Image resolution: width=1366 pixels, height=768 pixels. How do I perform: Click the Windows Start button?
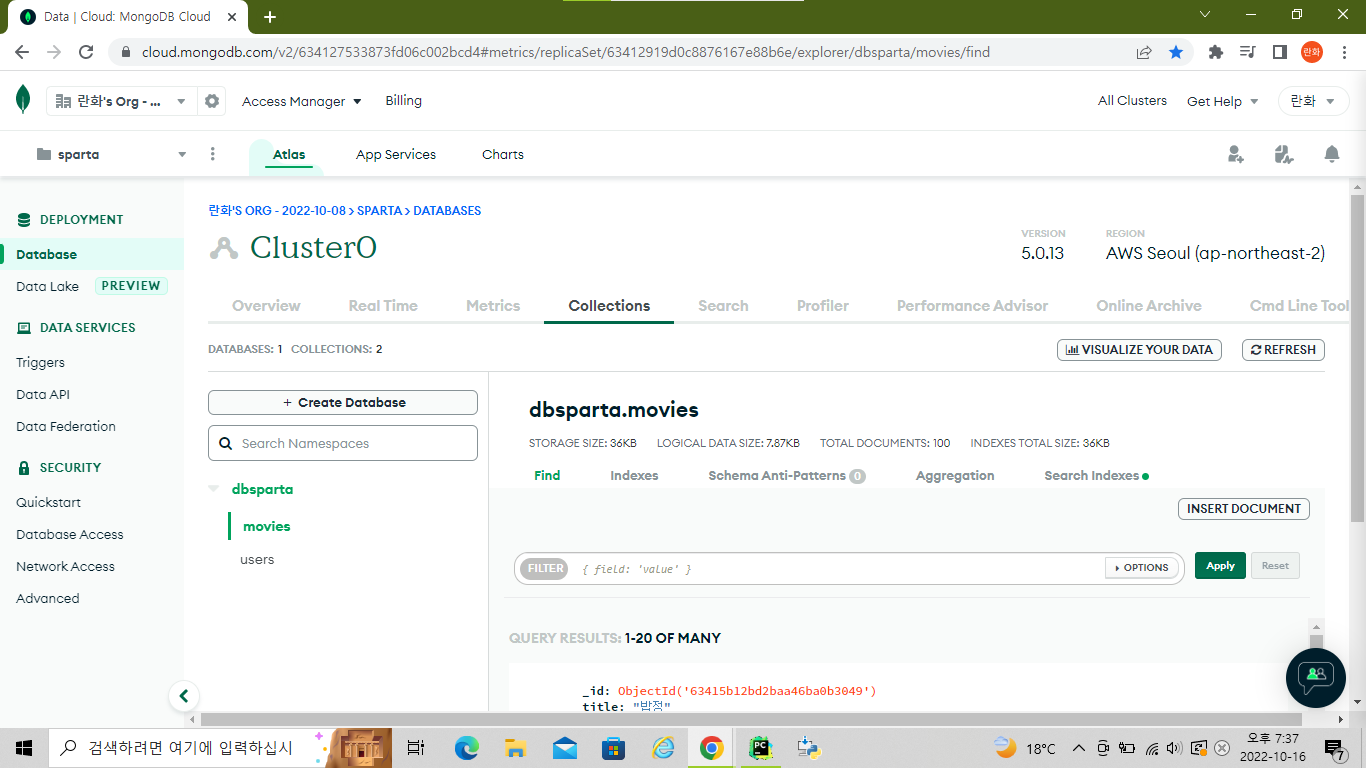(x=24, y=747)
